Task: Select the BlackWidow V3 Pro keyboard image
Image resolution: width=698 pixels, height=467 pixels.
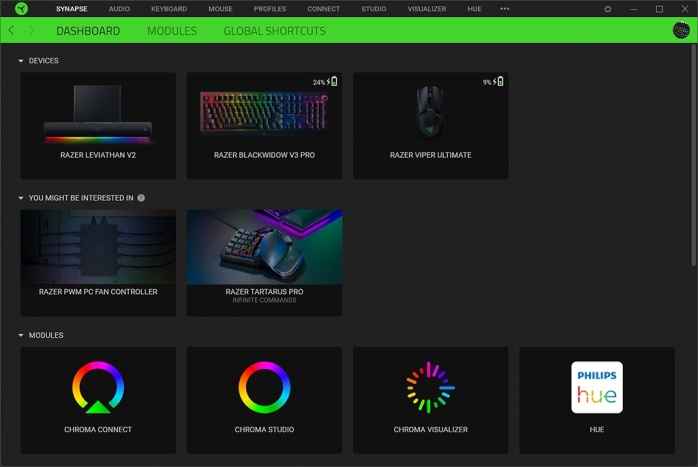Action: 264,113
